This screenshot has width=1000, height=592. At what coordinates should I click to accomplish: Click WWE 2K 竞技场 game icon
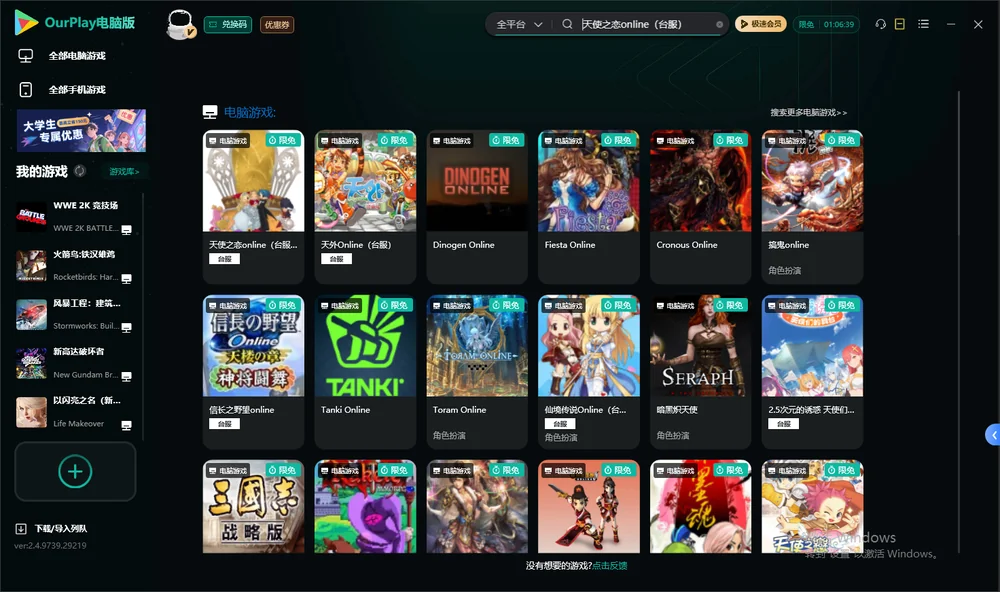click(x=31, y=216)
